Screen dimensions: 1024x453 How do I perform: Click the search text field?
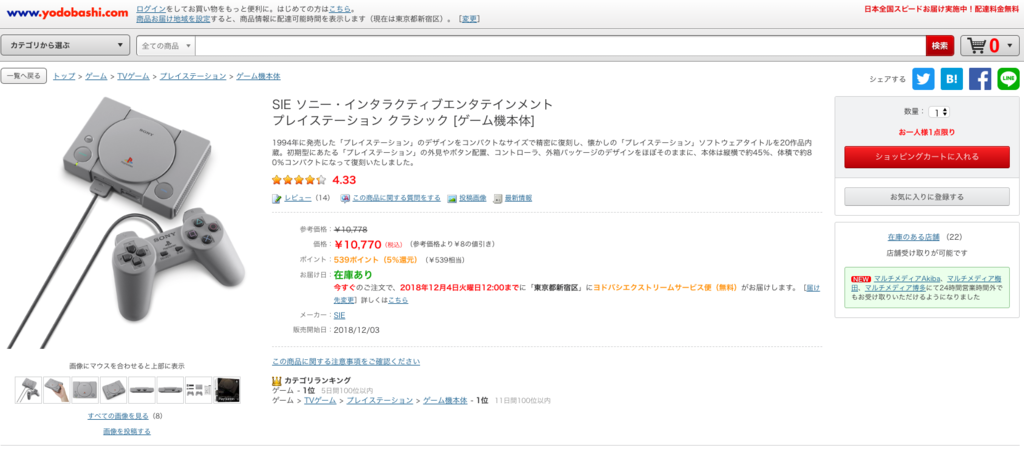pos(560,46)
